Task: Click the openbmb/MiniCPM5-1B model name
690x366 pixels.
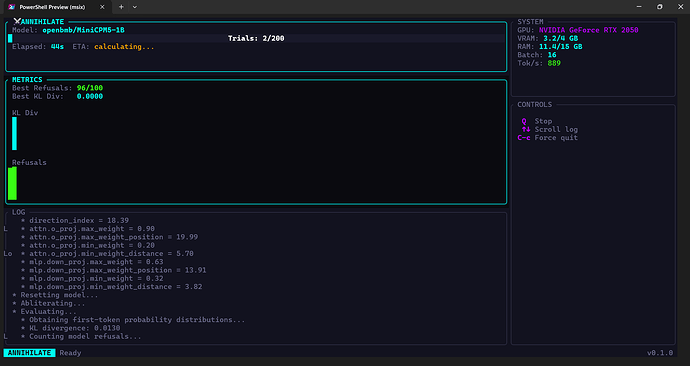Action: pos(84,30)
